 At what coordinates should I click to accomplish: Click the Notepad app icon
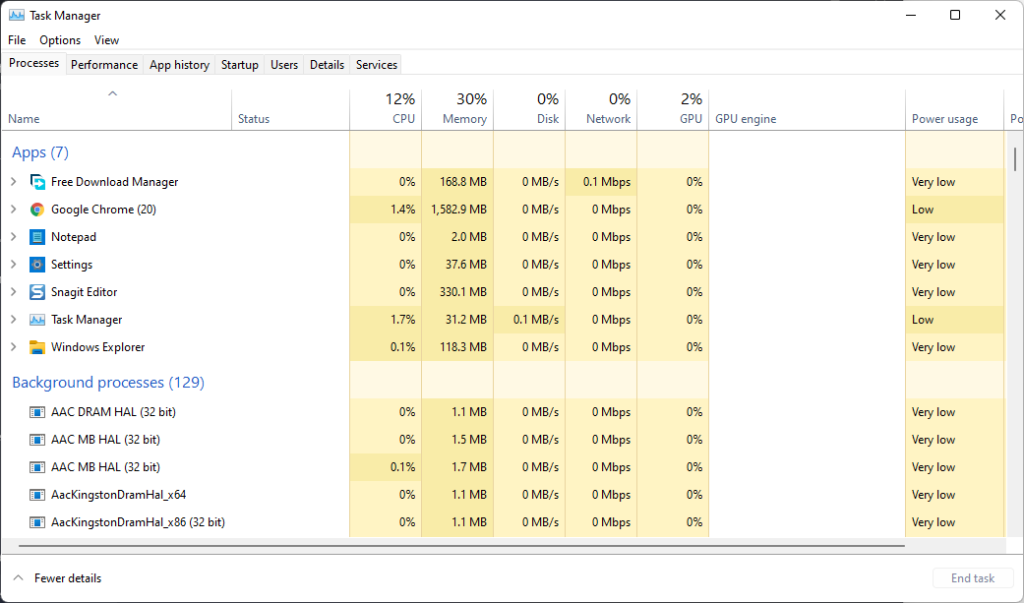pos(37,236)
